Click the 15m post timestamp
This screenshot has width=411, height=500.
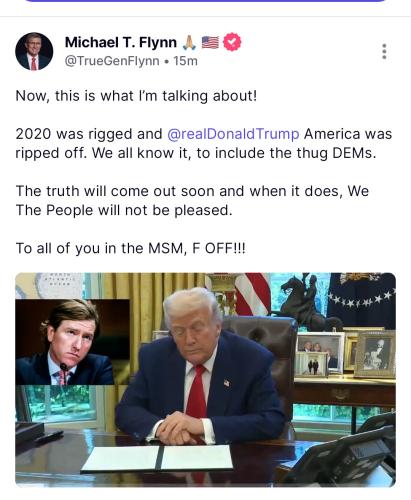pos(185,61)
